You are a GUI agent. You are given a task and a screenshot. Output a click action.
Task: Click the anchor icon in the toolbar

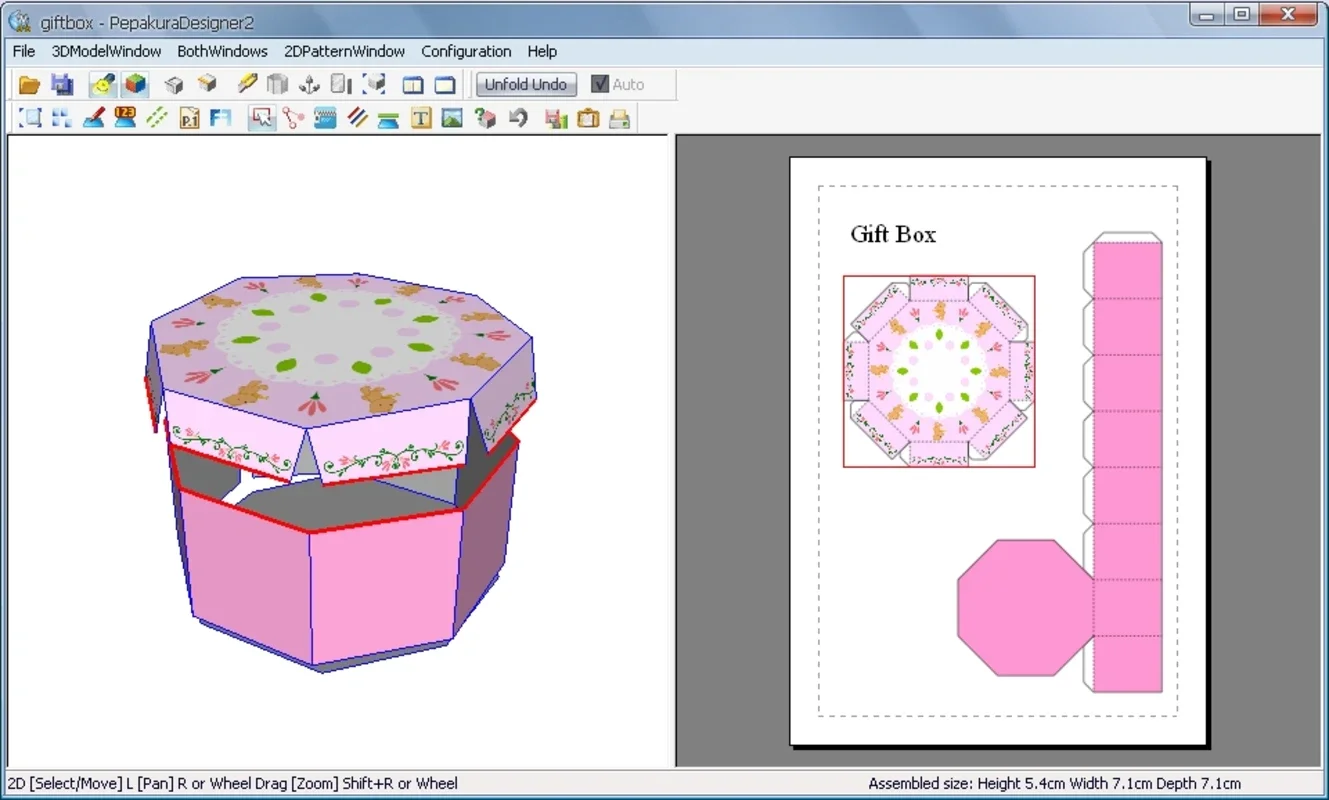tap(310, 85)
